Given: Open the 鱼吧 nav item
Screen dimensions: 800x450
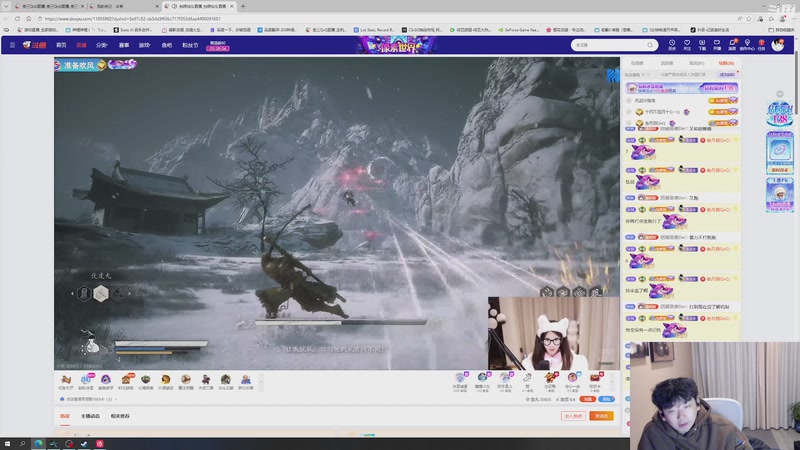Looking at the screenshot, I should pyautogui.click(x=167, y=45).
